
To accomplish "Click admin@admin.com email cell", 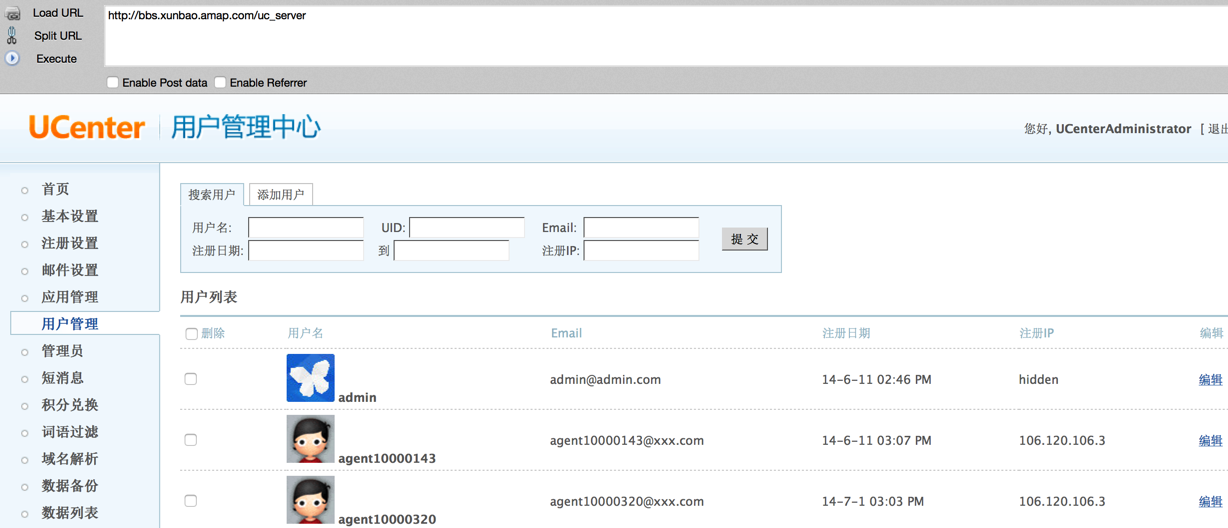I will pos(605,380).
